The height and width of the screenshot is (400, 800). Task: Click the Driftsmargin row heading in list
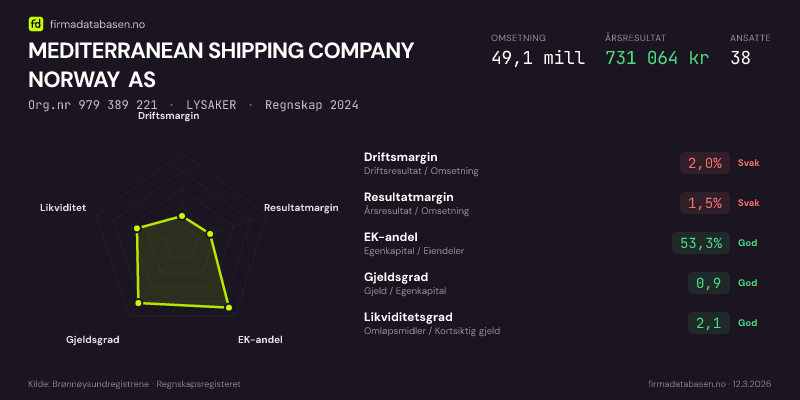pyautogui.click(x=400, y=158)
